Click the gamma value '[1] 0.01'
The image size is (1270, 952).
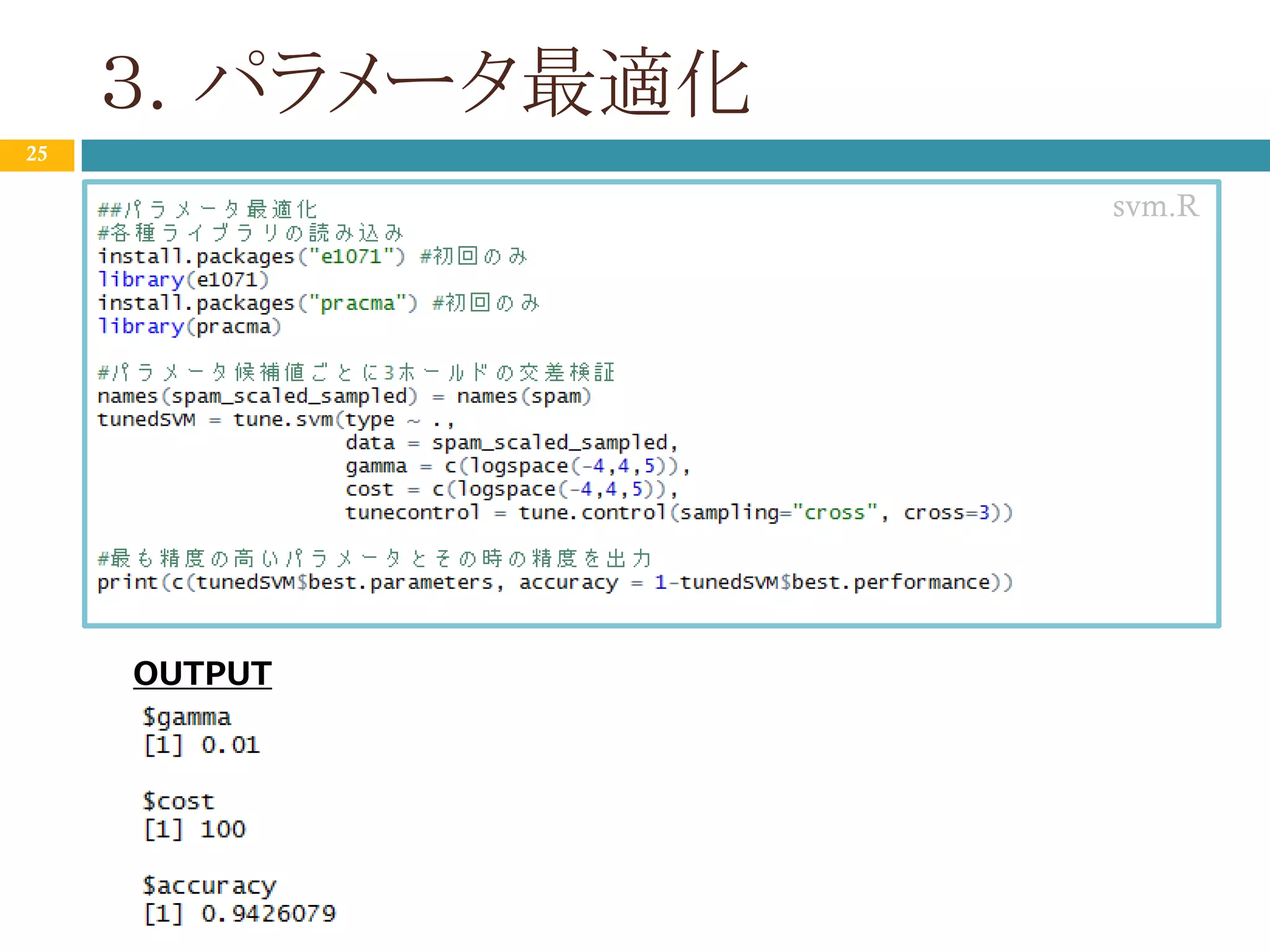(202, 745)
